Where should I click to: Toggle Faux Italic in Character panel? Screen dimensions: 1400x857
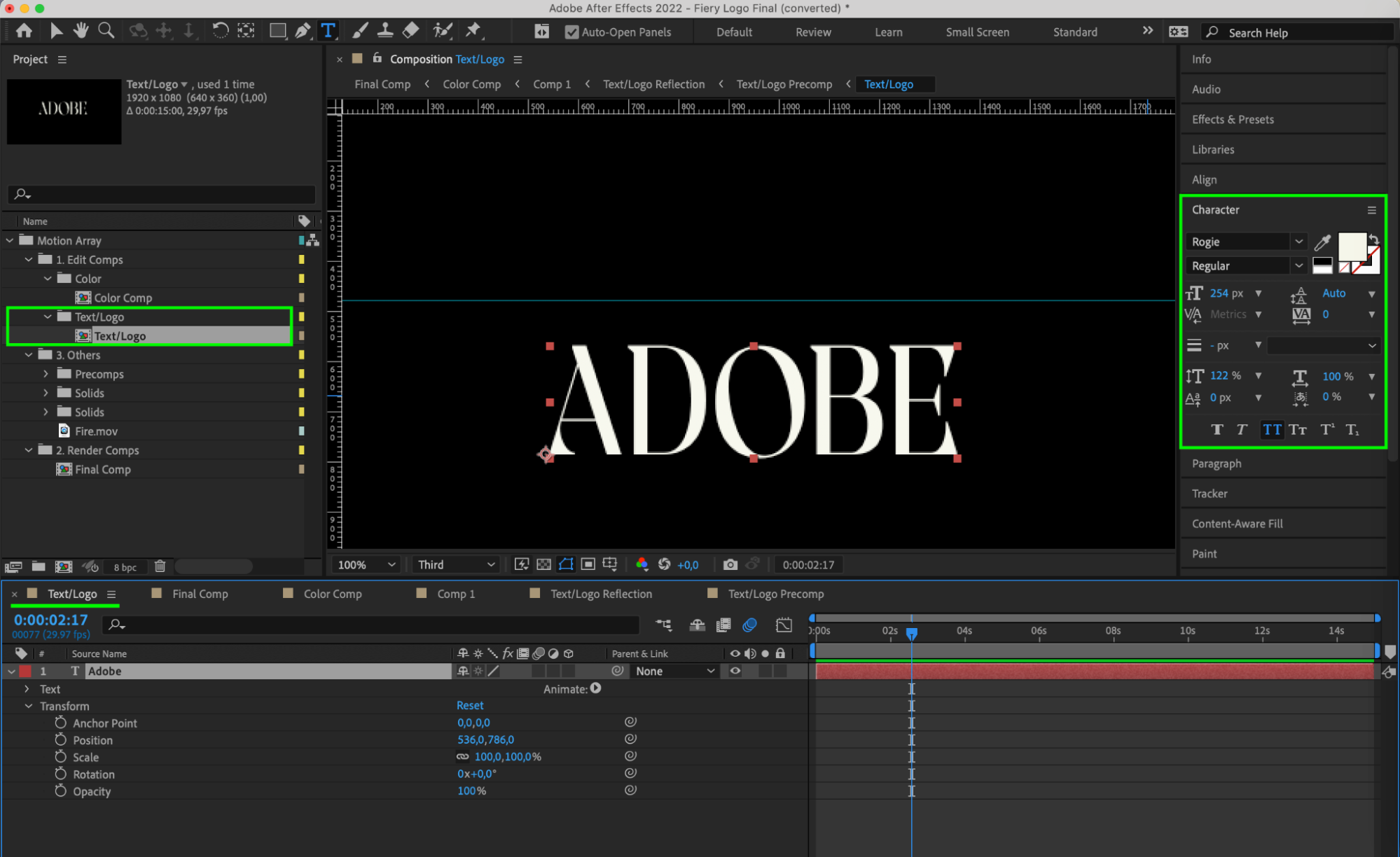[x=1242, y=430]
